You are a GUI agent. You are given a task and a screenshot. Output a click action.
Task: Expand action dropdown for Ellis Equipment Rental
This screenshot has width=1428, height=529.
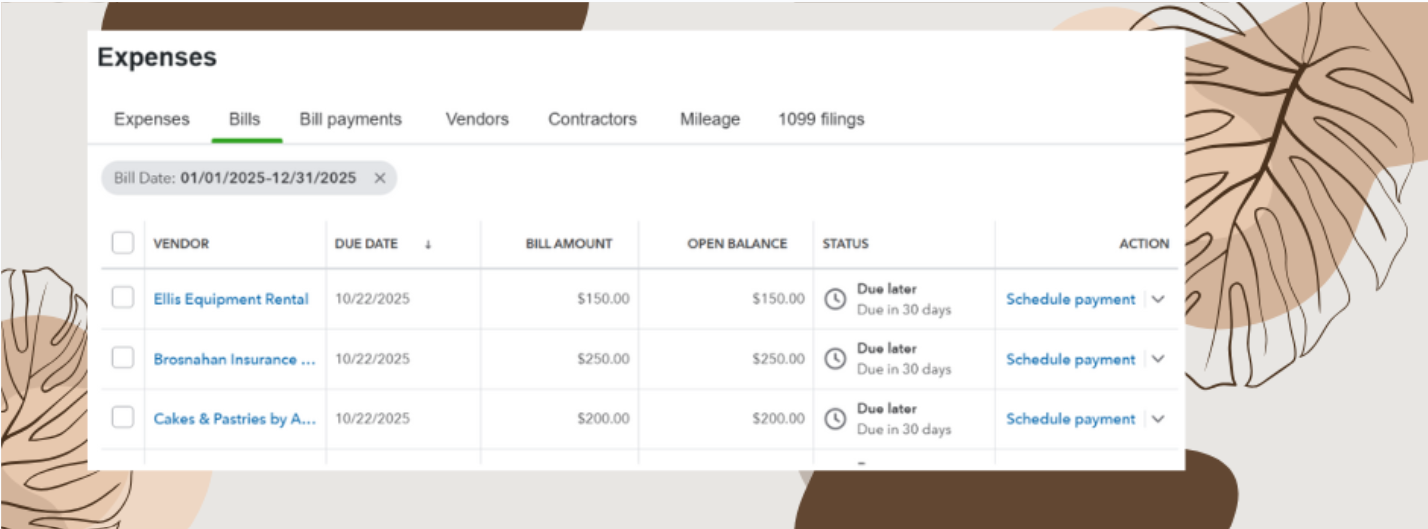click(x=1159, y=299)
